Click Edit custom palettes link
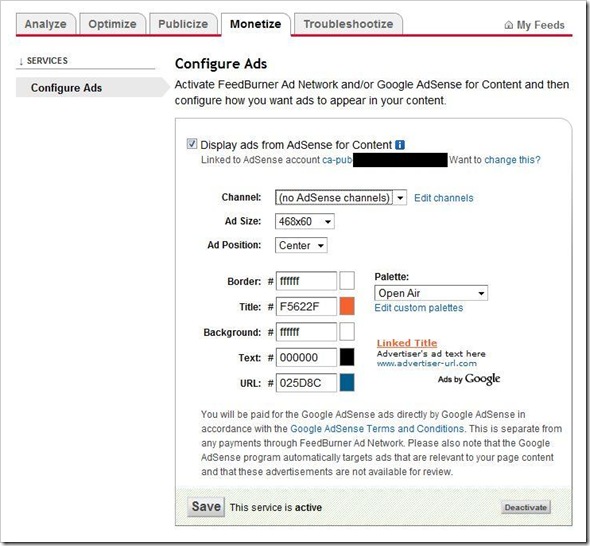Image resolution: width=590 pixels, height=546 pixels. point(418,308)
